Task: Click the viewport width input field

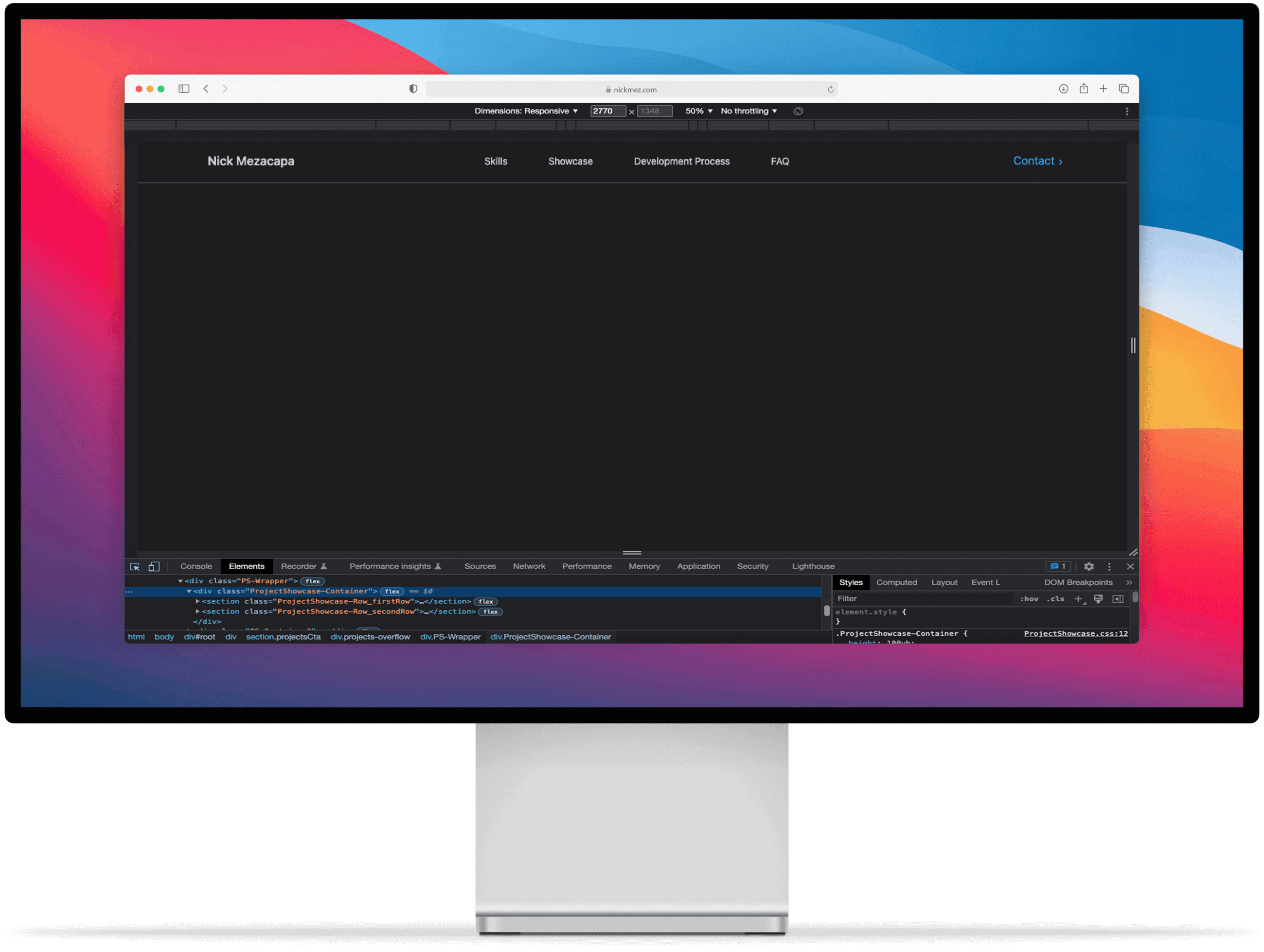Action: pyautogui.click(x=607, y=111)
